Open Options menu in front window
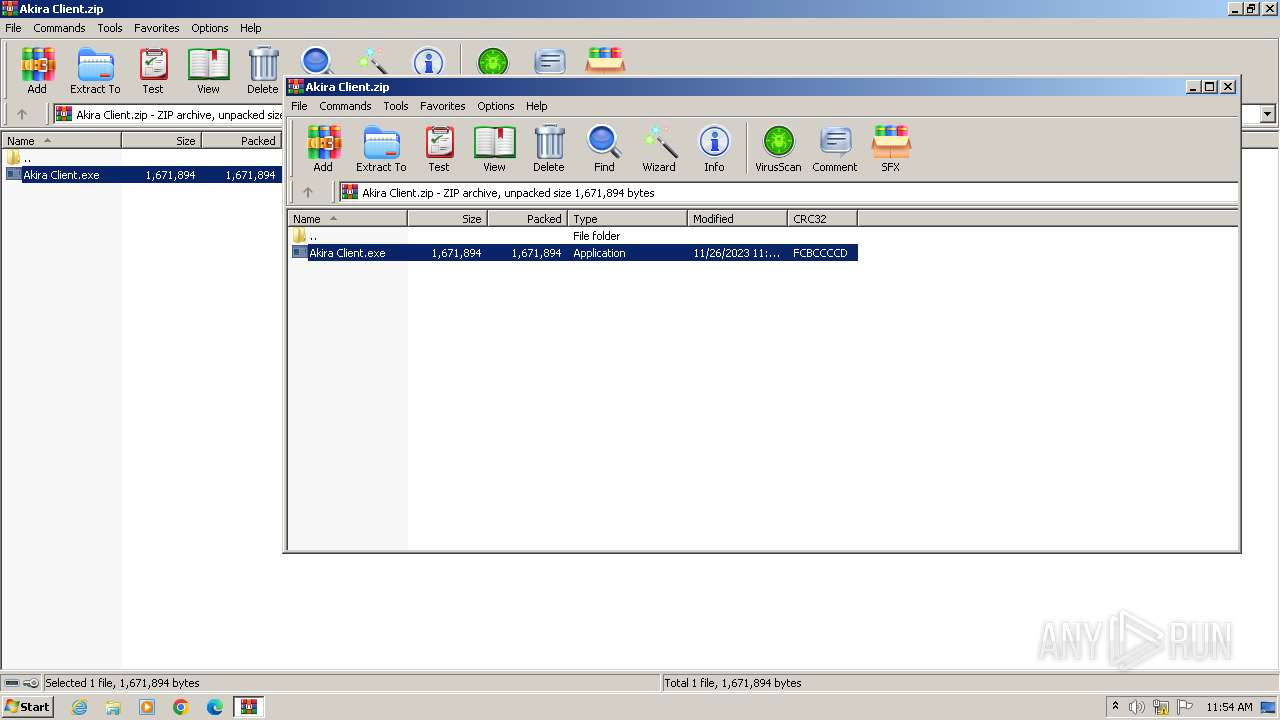1280x720 pixels. 496,106
